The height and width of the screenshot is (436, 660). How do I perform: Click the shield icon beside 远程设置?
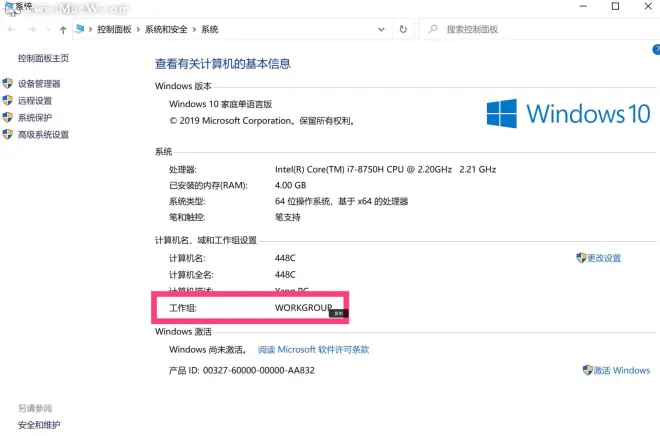tap(8, 100)
